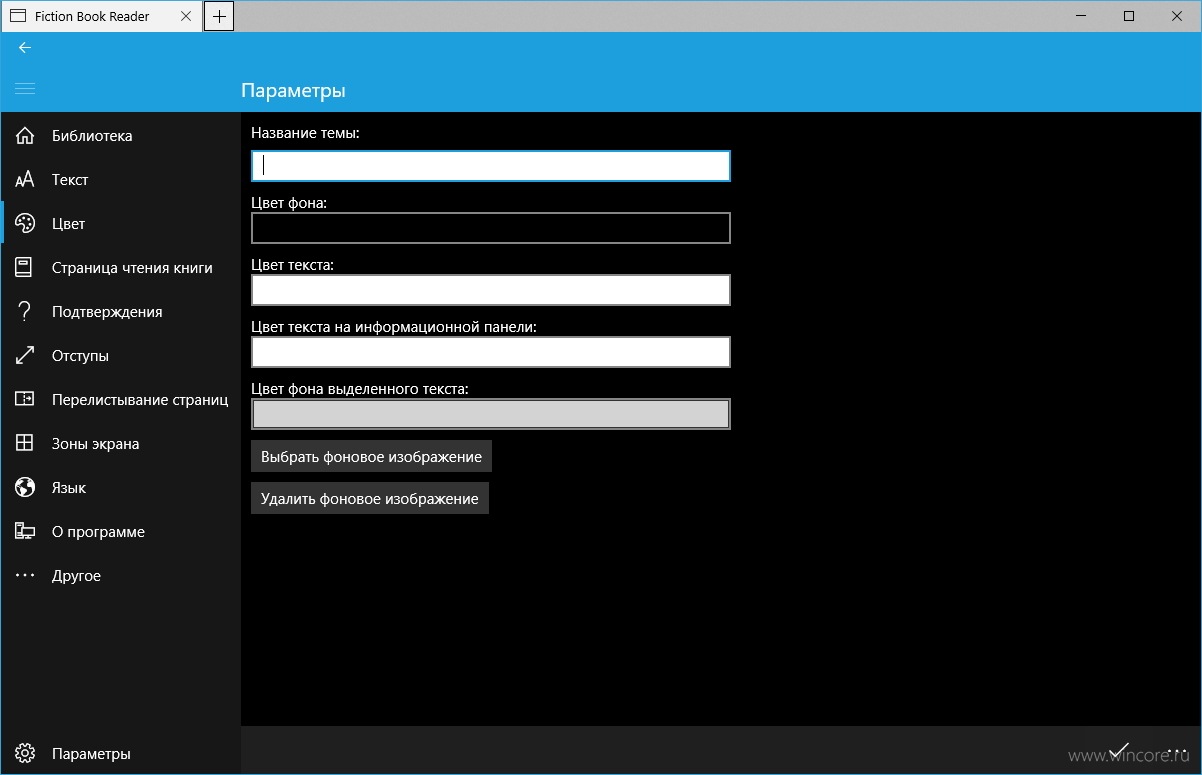Click the palette icon beside Цвет
Viewport: 1202px width, 775px height.
coord(25,224)
